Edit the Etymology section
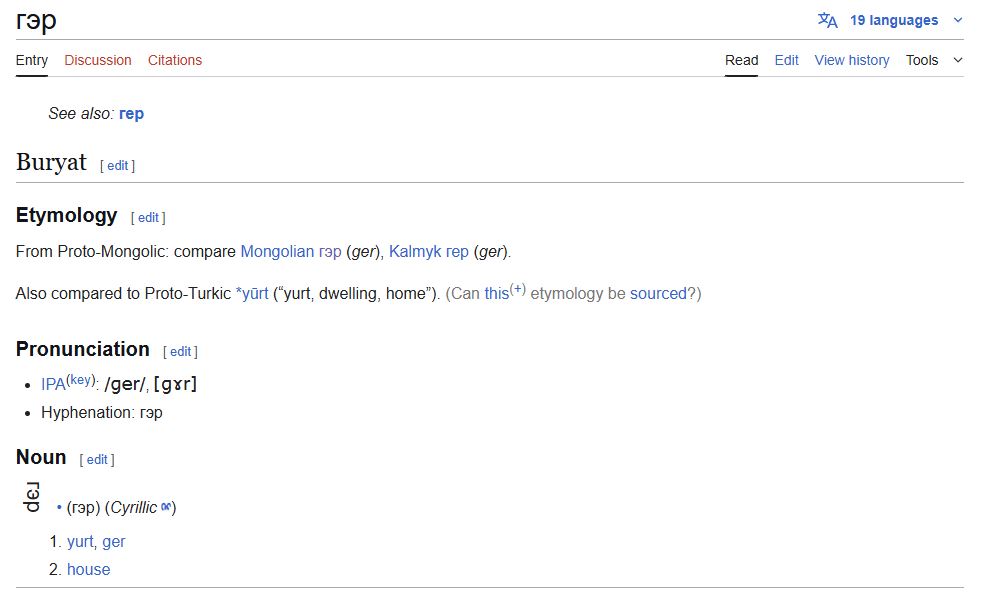Screen dimensions: 982x608 point(148,217)
